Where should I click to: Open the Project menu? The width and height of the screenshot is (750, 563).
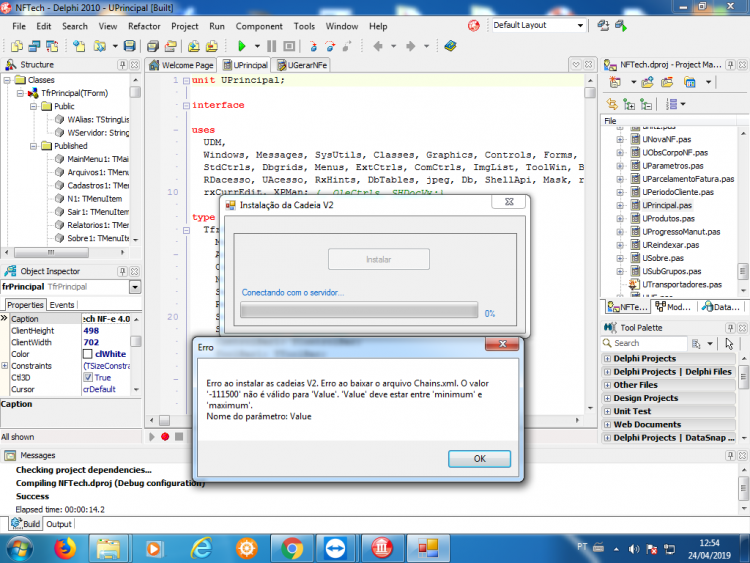pyautogui.click(x=185, y=26)
